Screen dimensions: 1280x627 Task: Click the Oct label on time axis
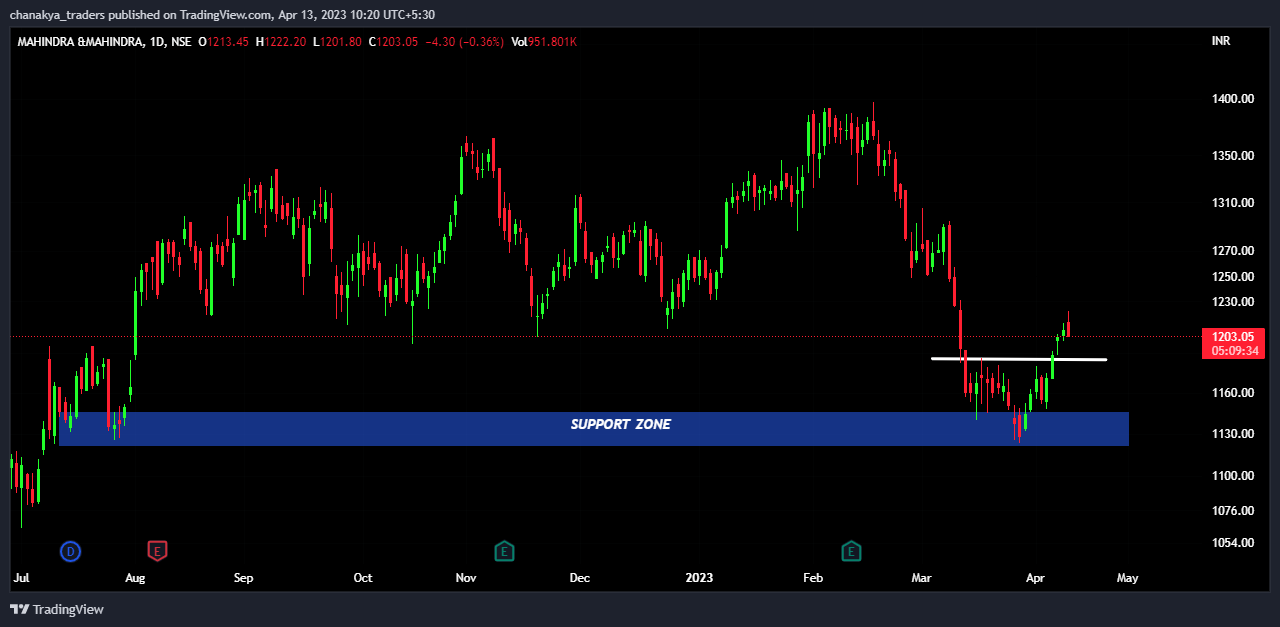[363, 578]
